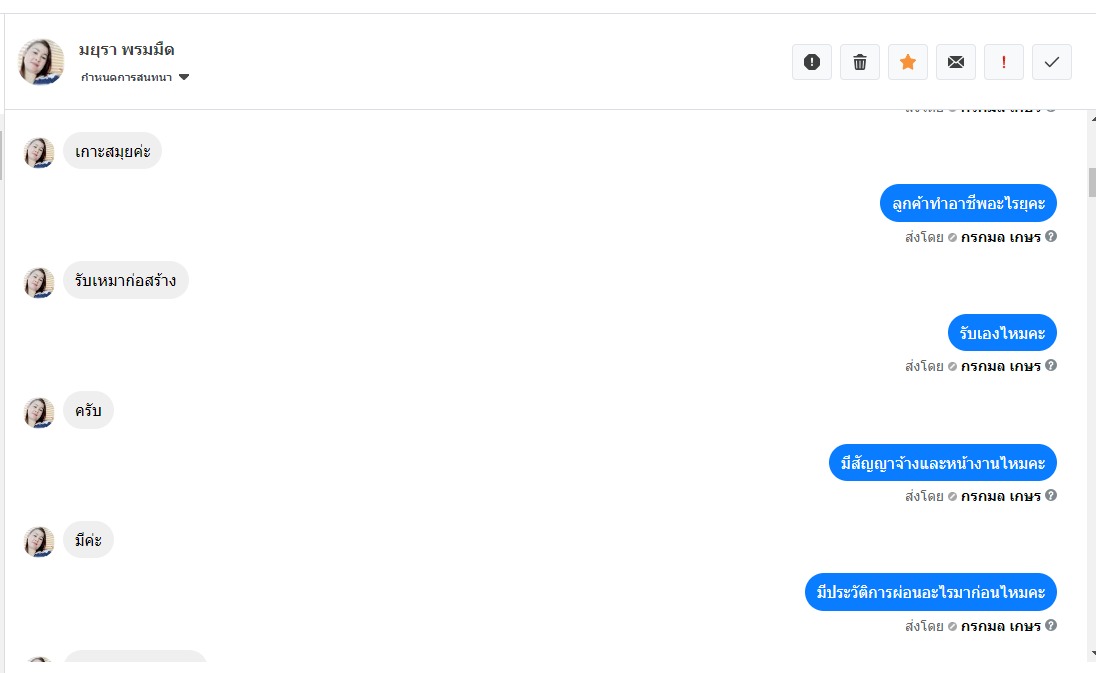The height and width of the screenshot is (673, 1096).
Task: Click the scrollbar down arrow
Action: (1092, 654)
